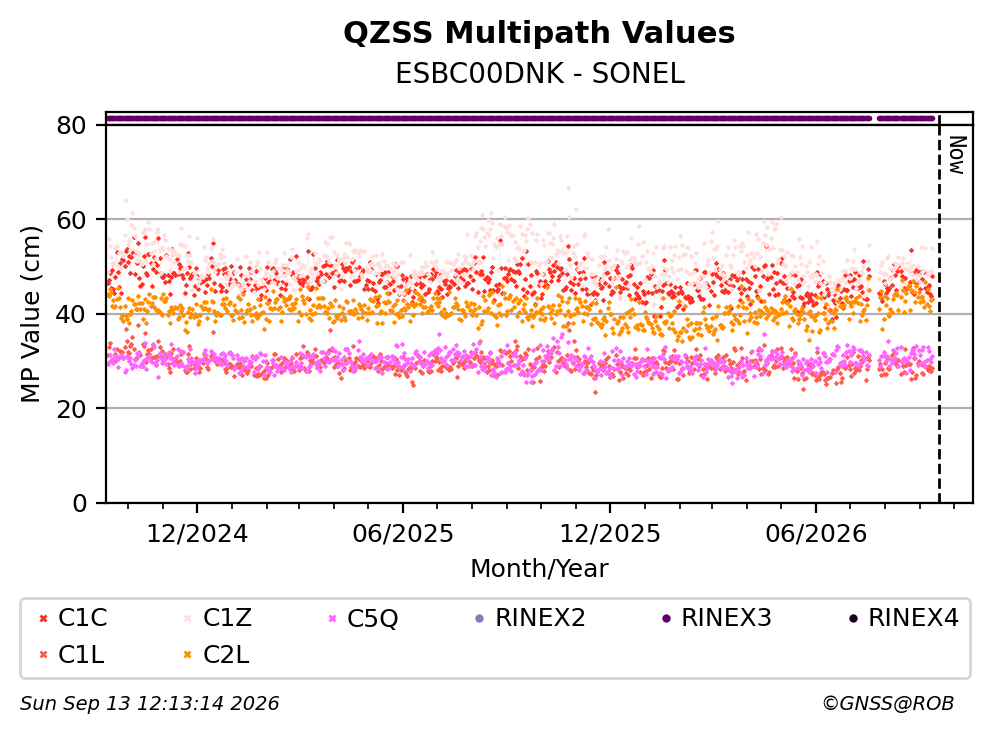Select the C1C legend label

tap(83, 617)
